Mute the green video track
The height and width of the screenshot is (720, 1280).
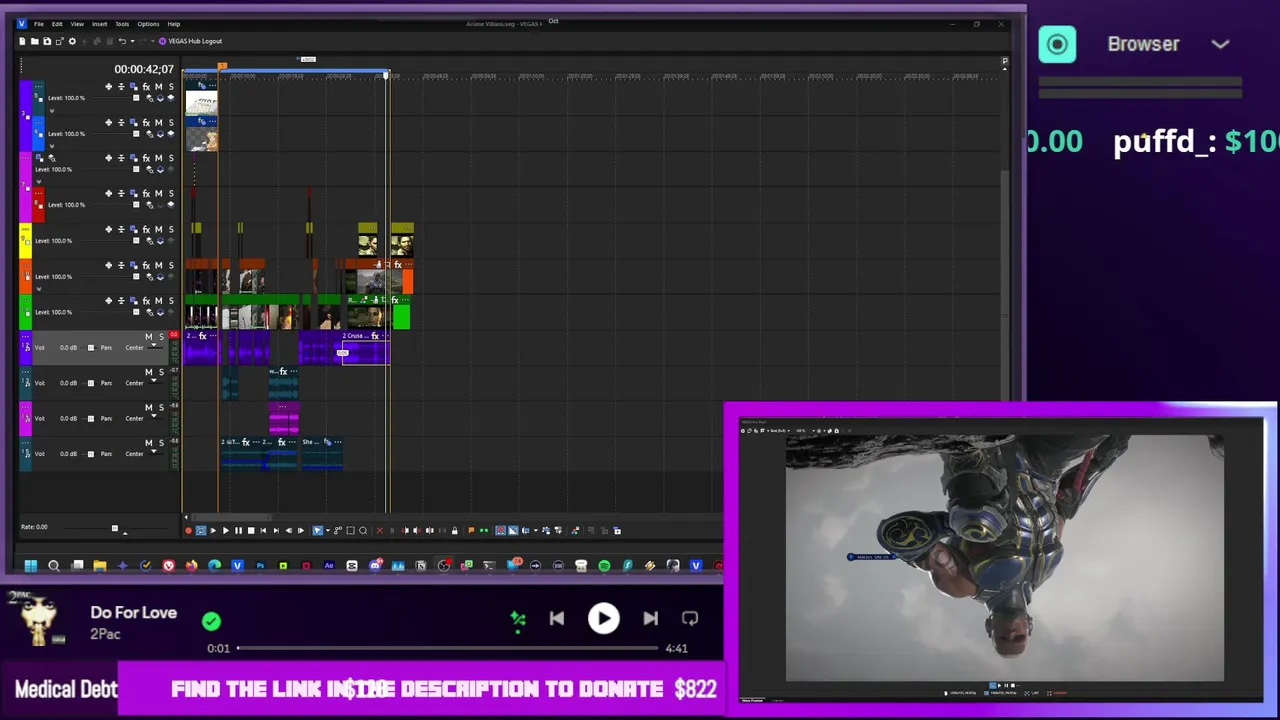click(x=158, y=301)
